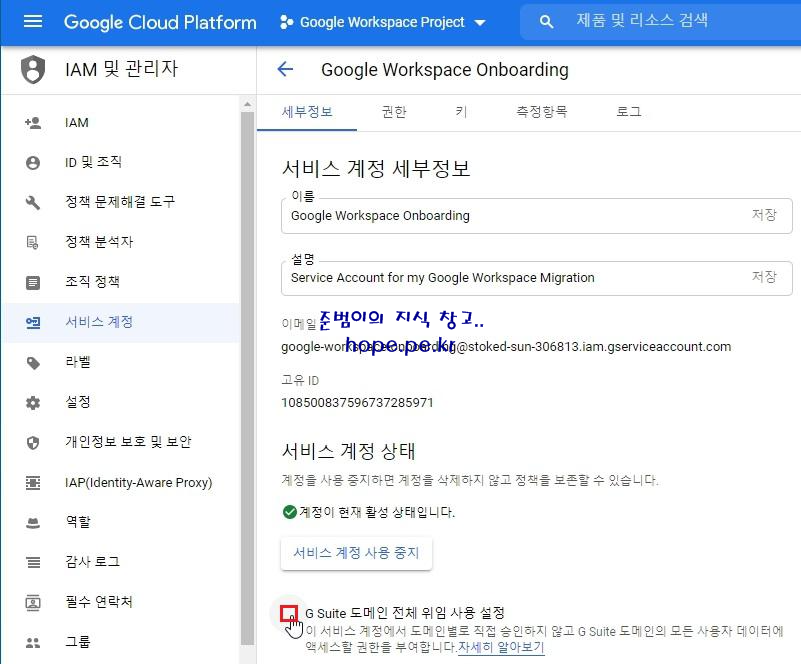Image resolution: width=801 pixels, height=664 pixels.
Task: Switch to the 키 tab
Action: point(461,112)
